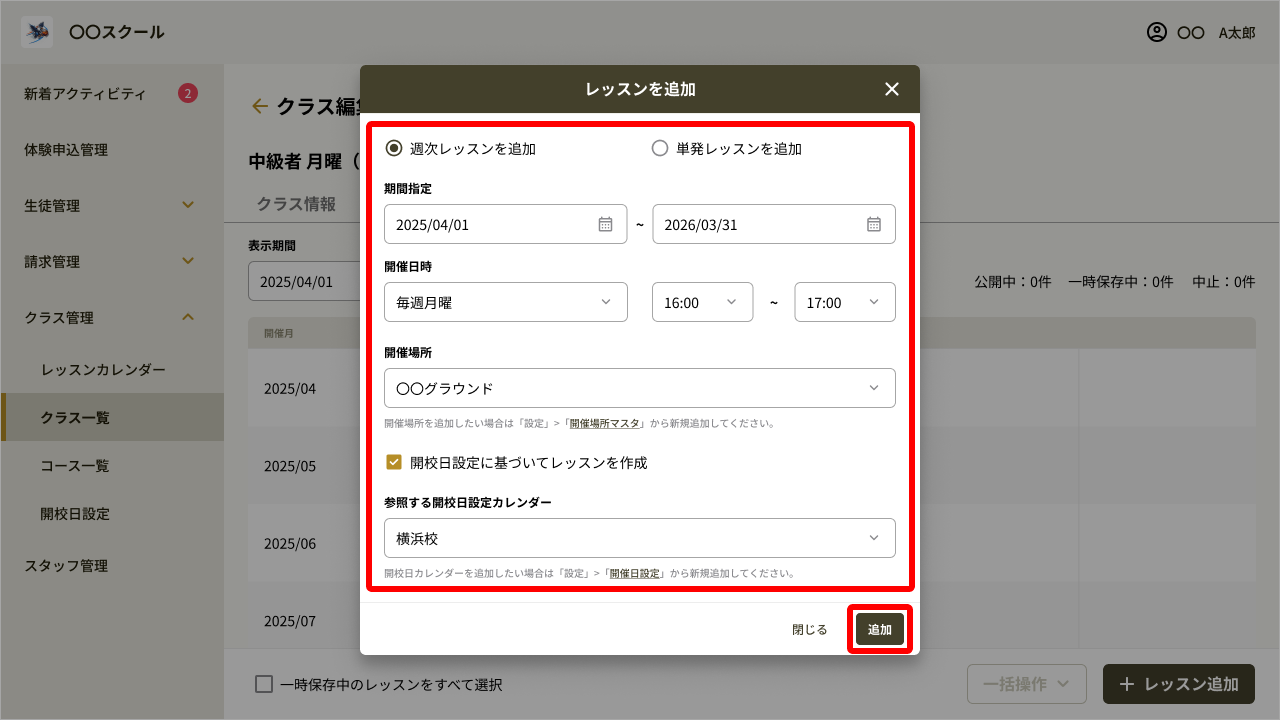
Task: Uncheck 開校日設定に基づいてレッスンを作成 checkbox
Action: 394,462
